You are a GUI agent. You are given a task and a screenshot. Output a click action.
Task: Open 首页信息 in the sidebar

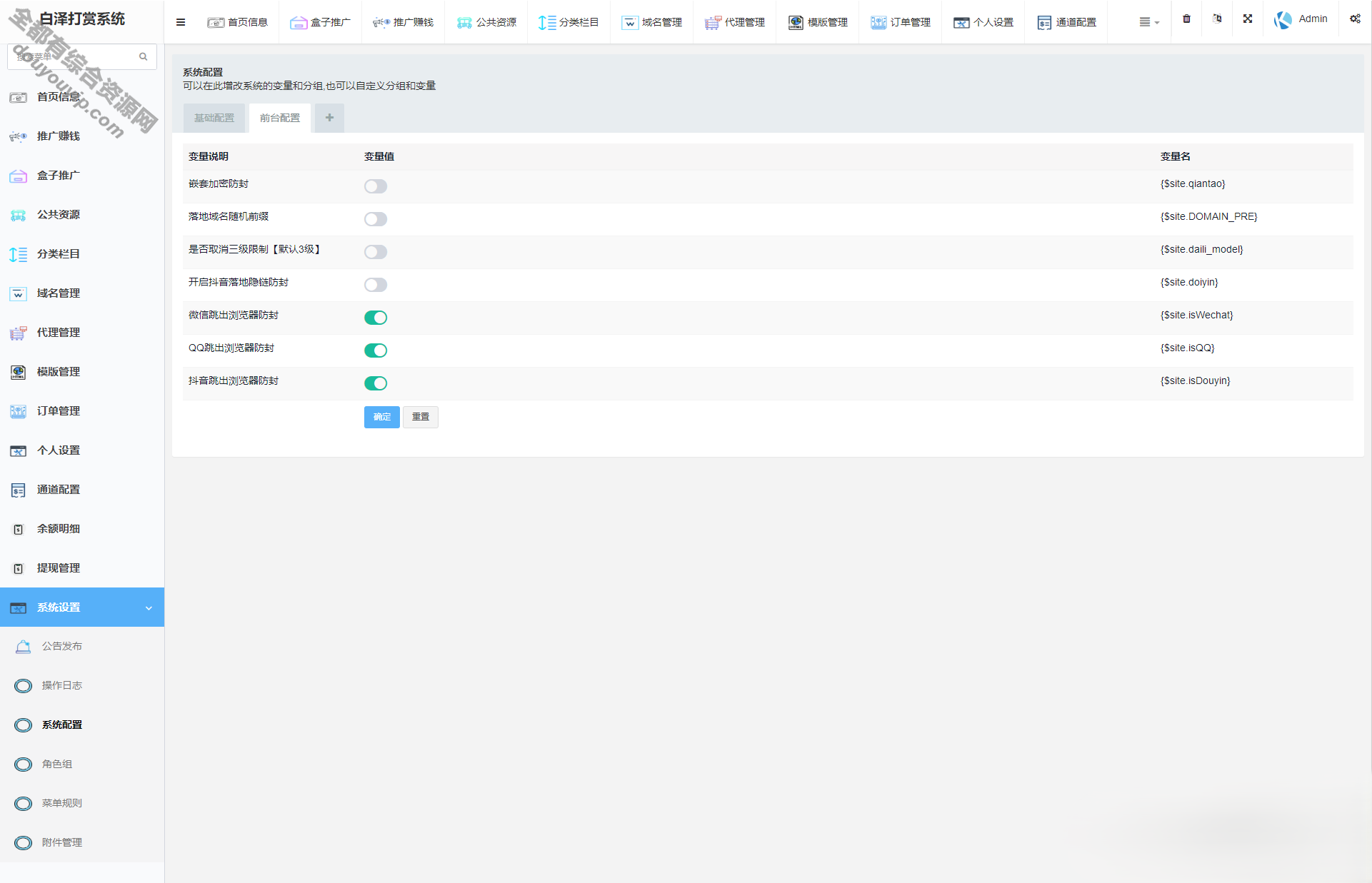[x=82, y=97]
